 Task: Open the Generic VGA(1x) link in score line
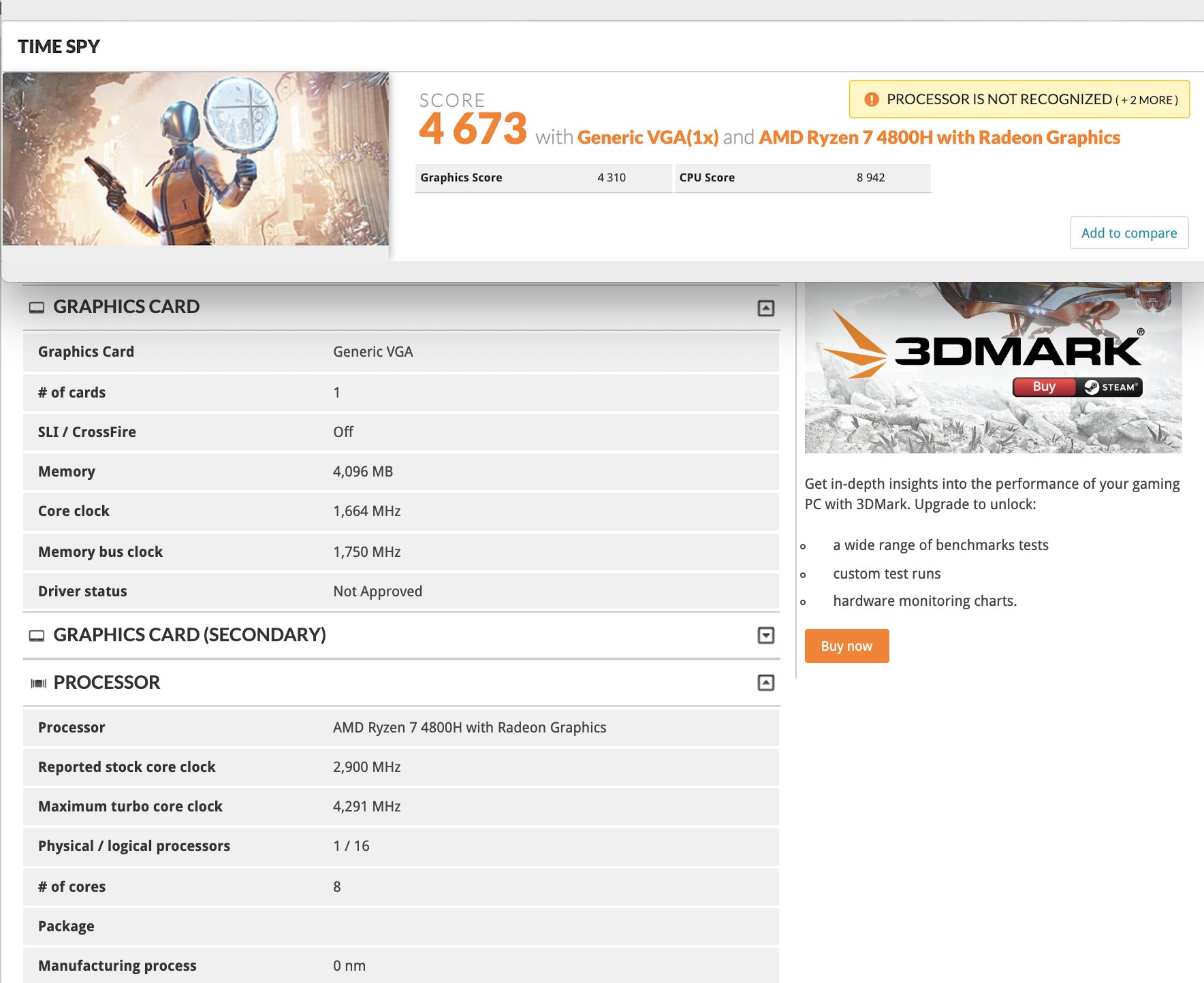point(648,138)
